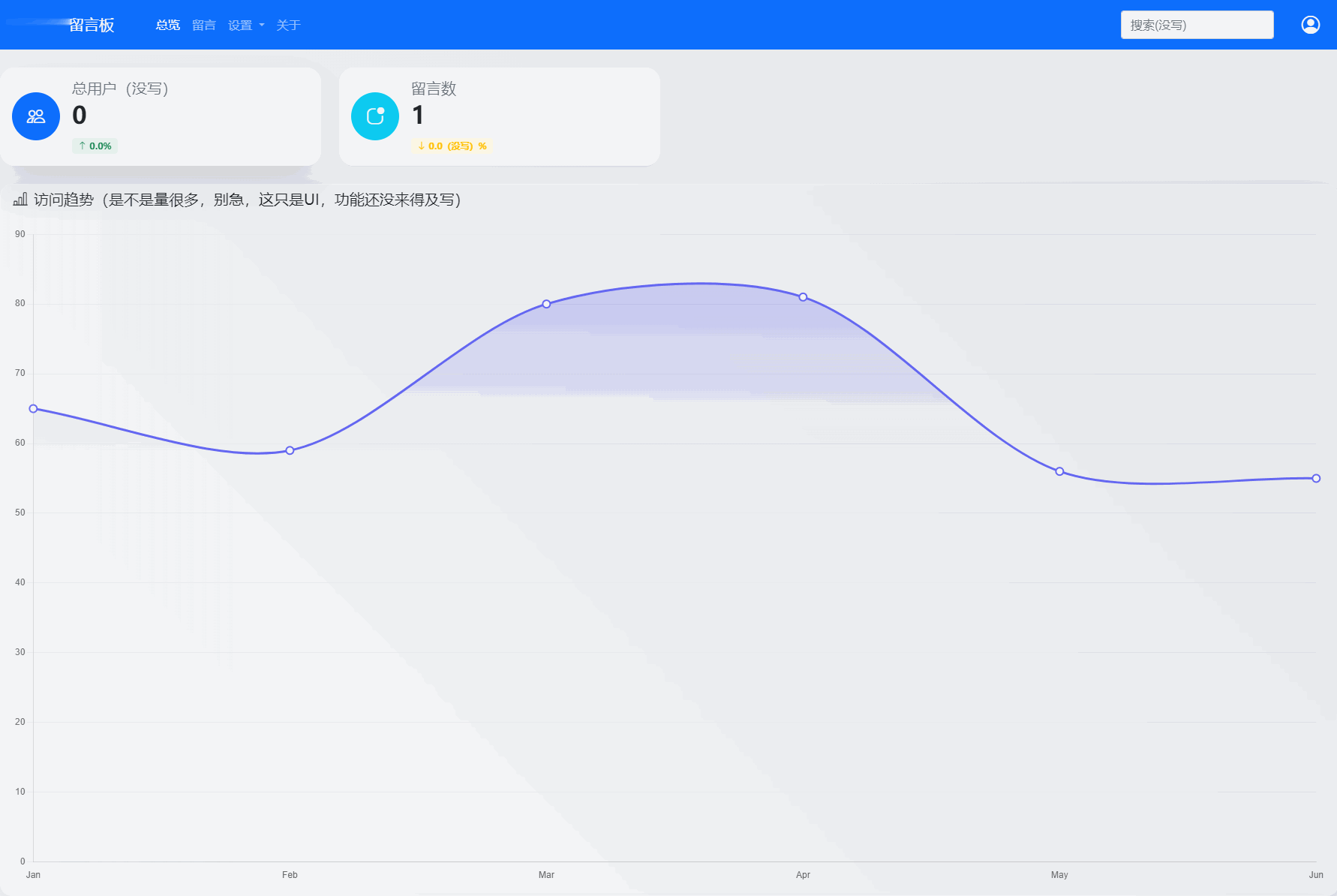This screenshot has width=1337, height=896.
Task: Click the bar chart icon beside 访问趋势
Action: pos(21,200)
